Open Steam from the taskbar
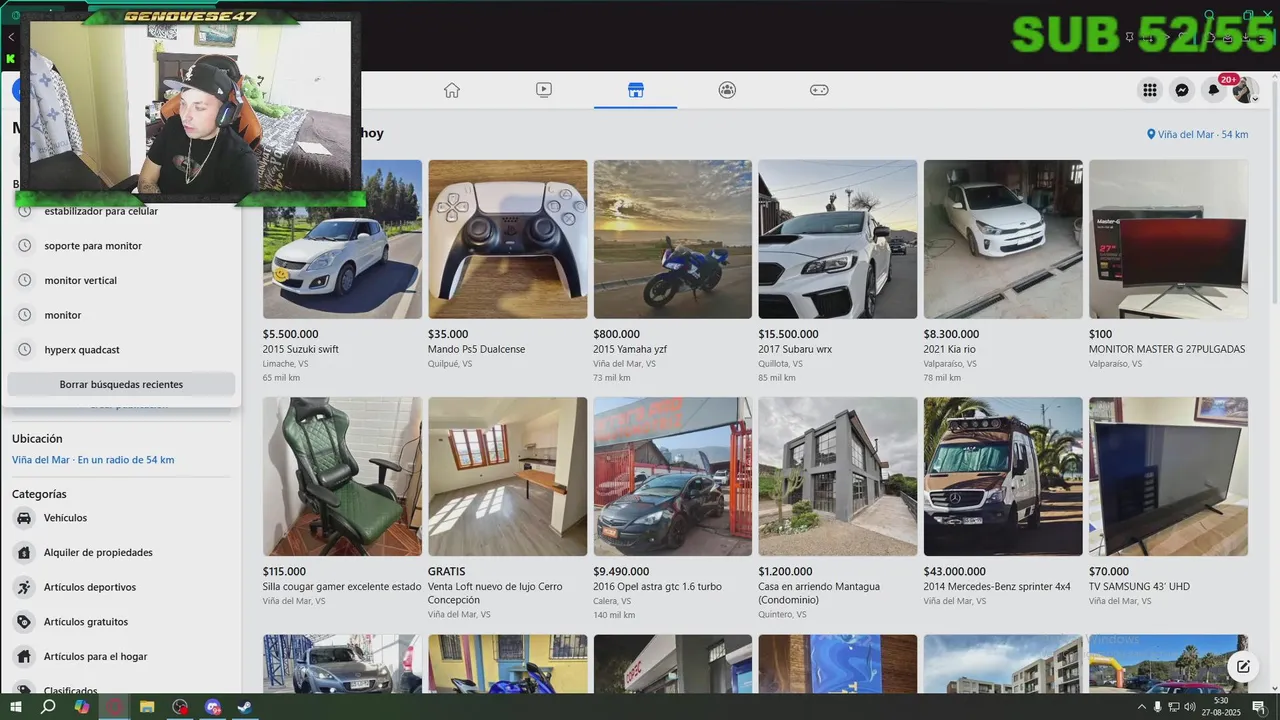This screenshot has height=720, width=1280. tap(245, 707)
